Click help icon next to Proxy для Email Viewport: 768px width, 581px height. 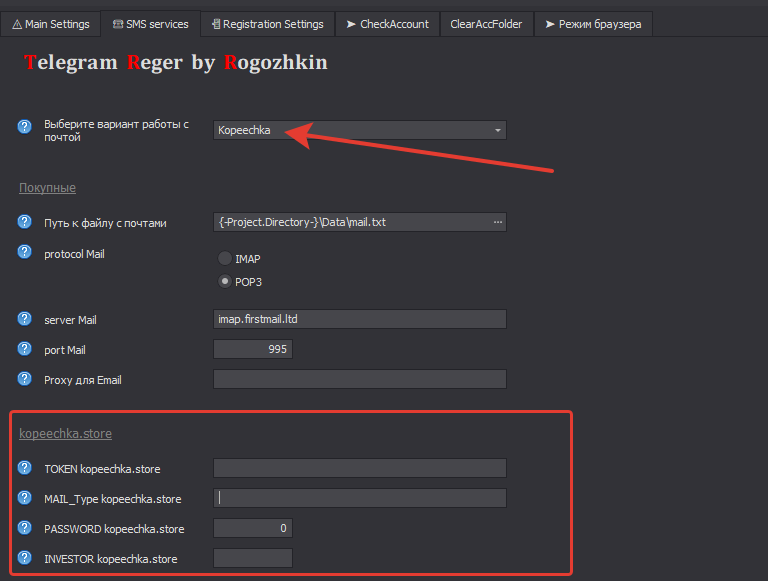click(x=24, y=379)
